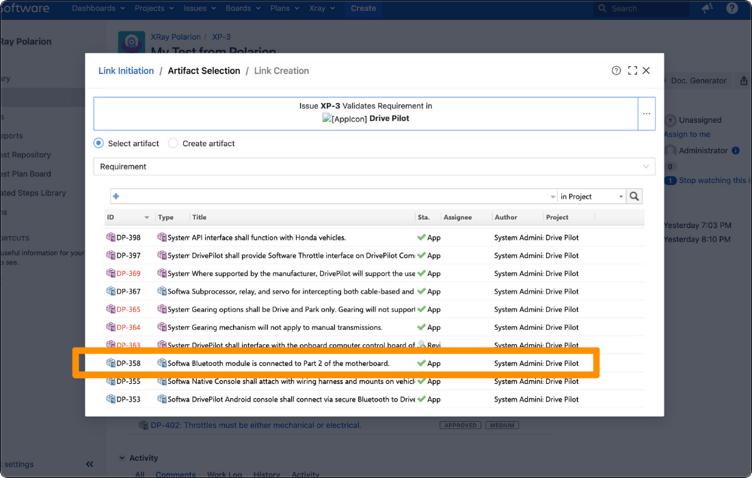Click the Doc. Generator button

pos(698,81)
